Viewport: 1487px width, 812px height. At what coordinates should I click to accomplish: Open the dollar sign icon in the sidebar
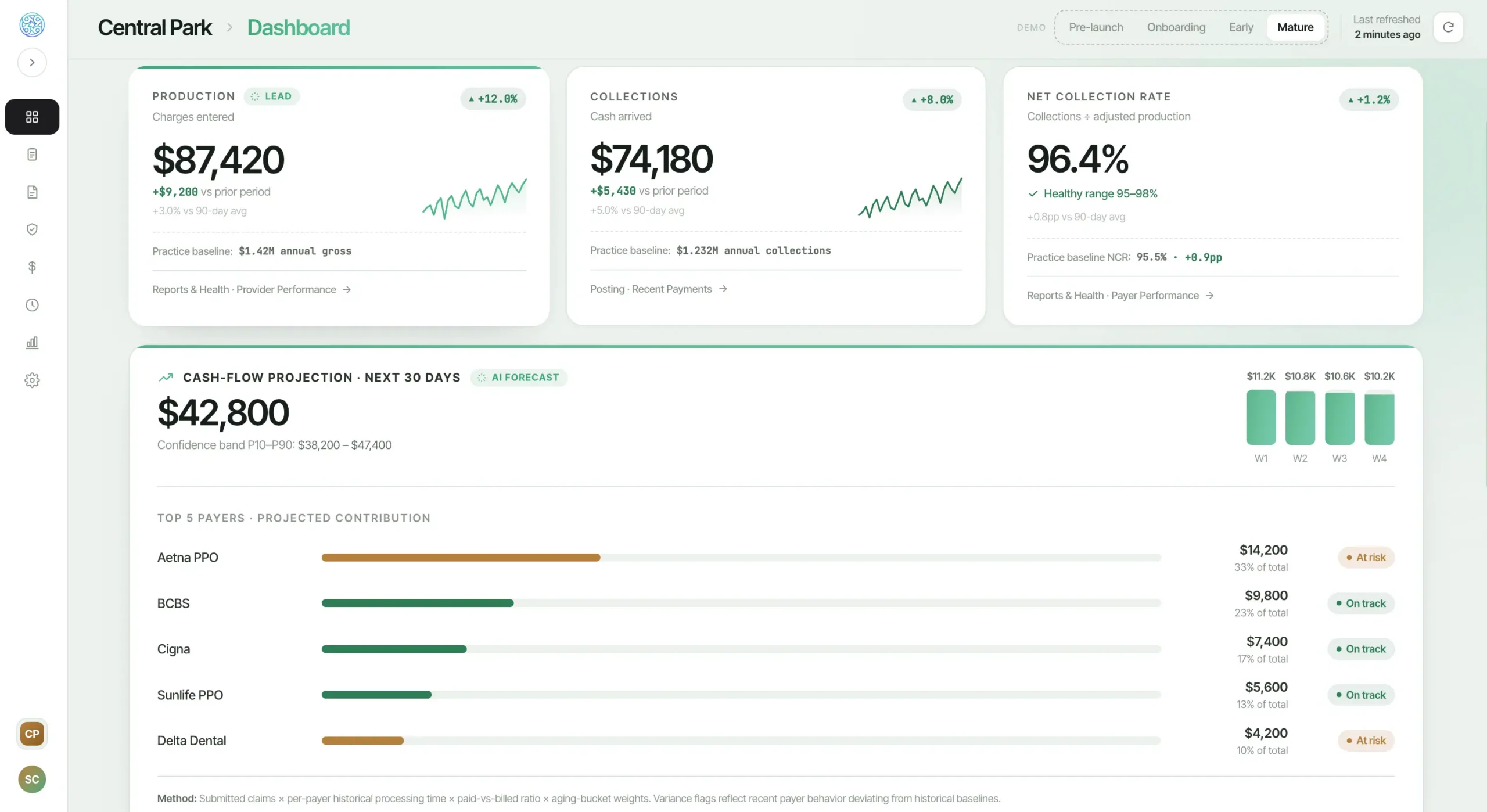[32, 267]
